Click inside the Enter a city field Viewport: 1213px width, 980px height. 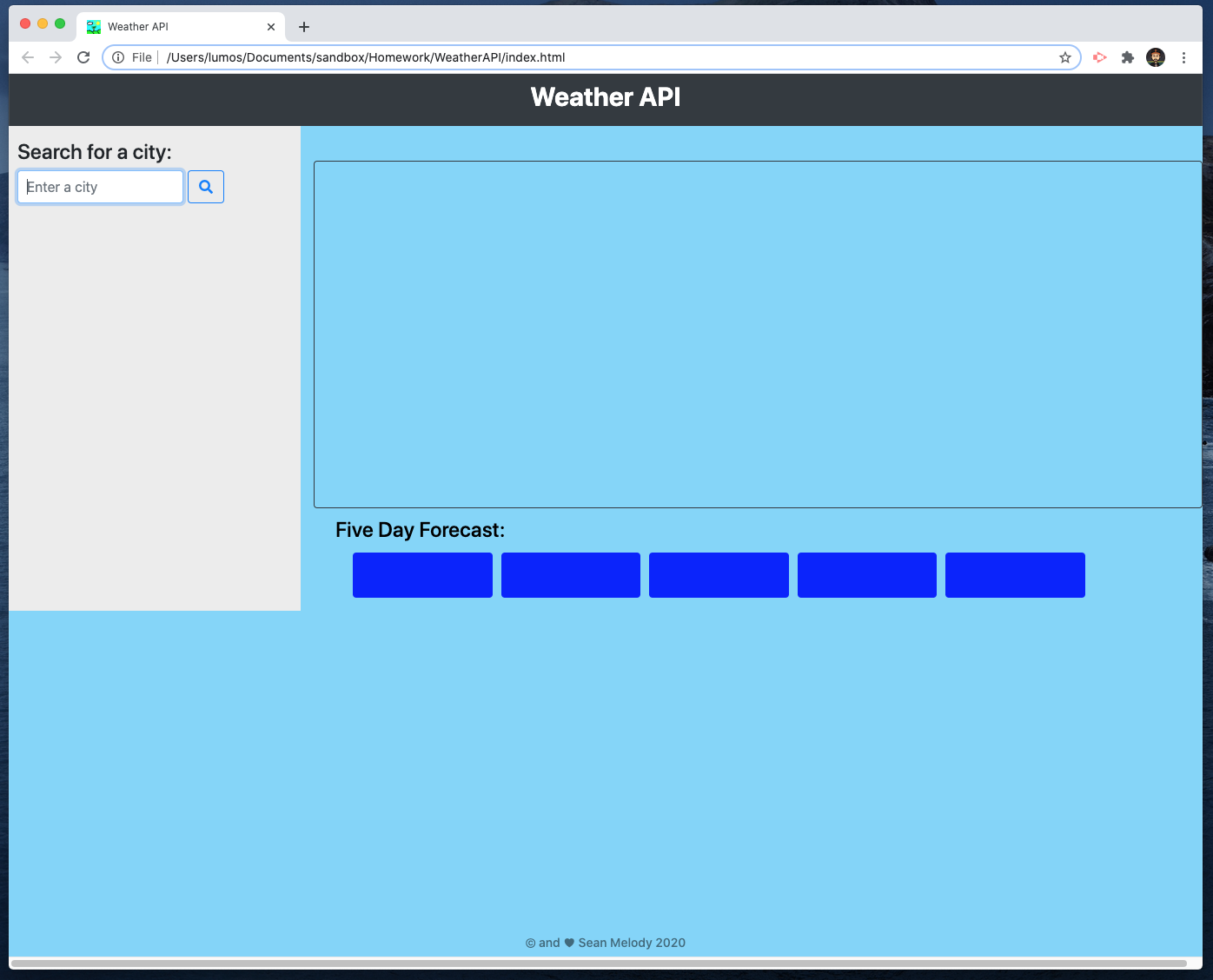(99, 187)
